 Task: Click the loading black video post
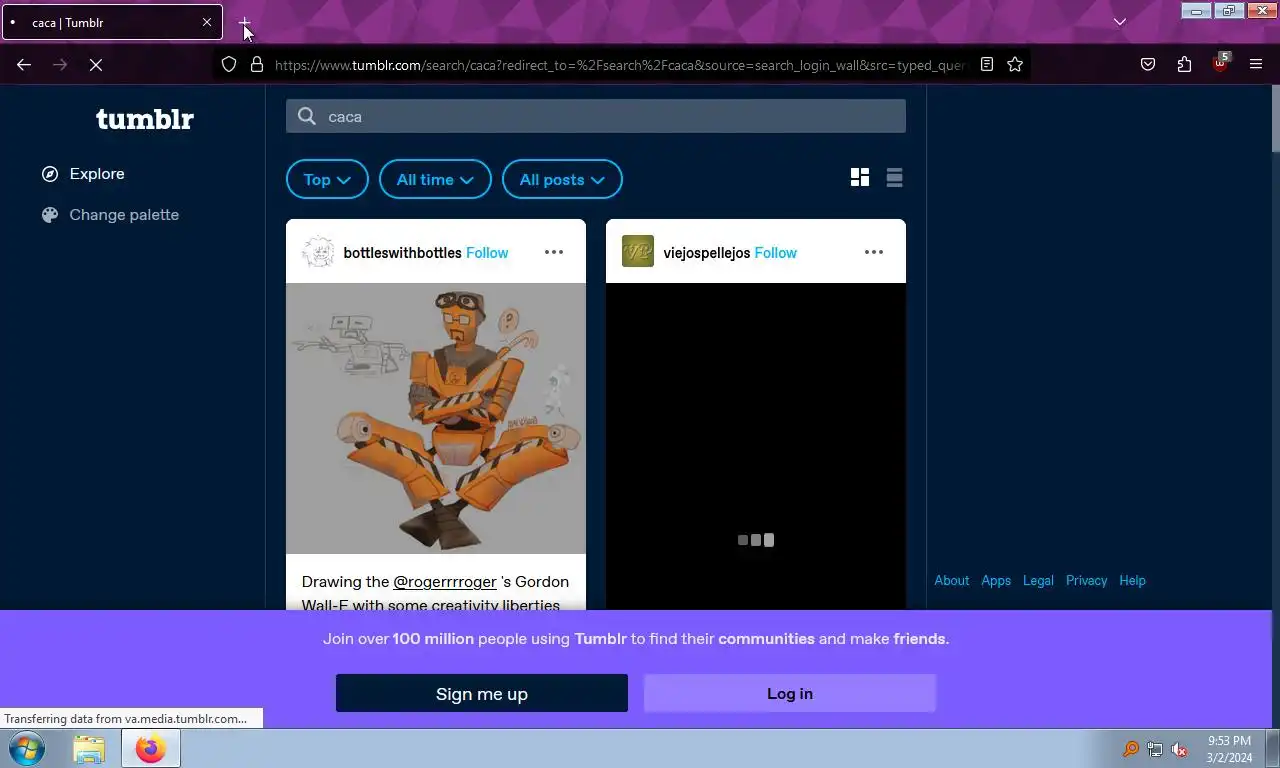coord(756,446)
